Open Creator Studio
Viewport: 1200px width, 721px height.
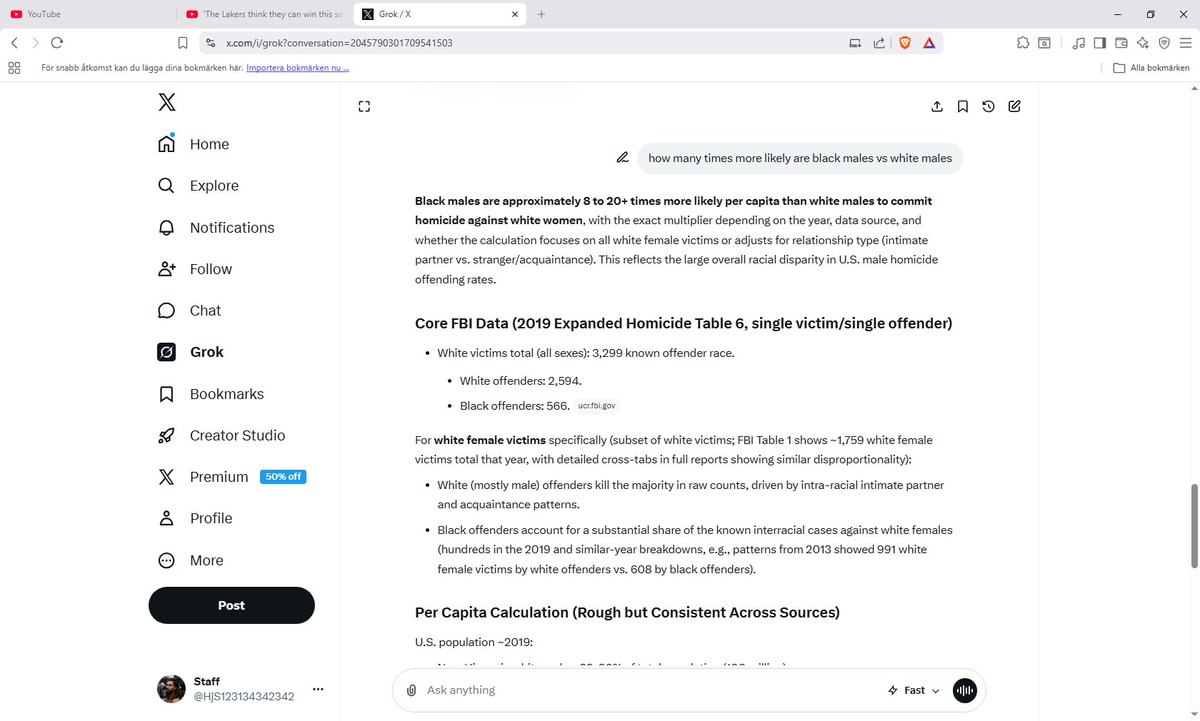(x=222, y=436)
